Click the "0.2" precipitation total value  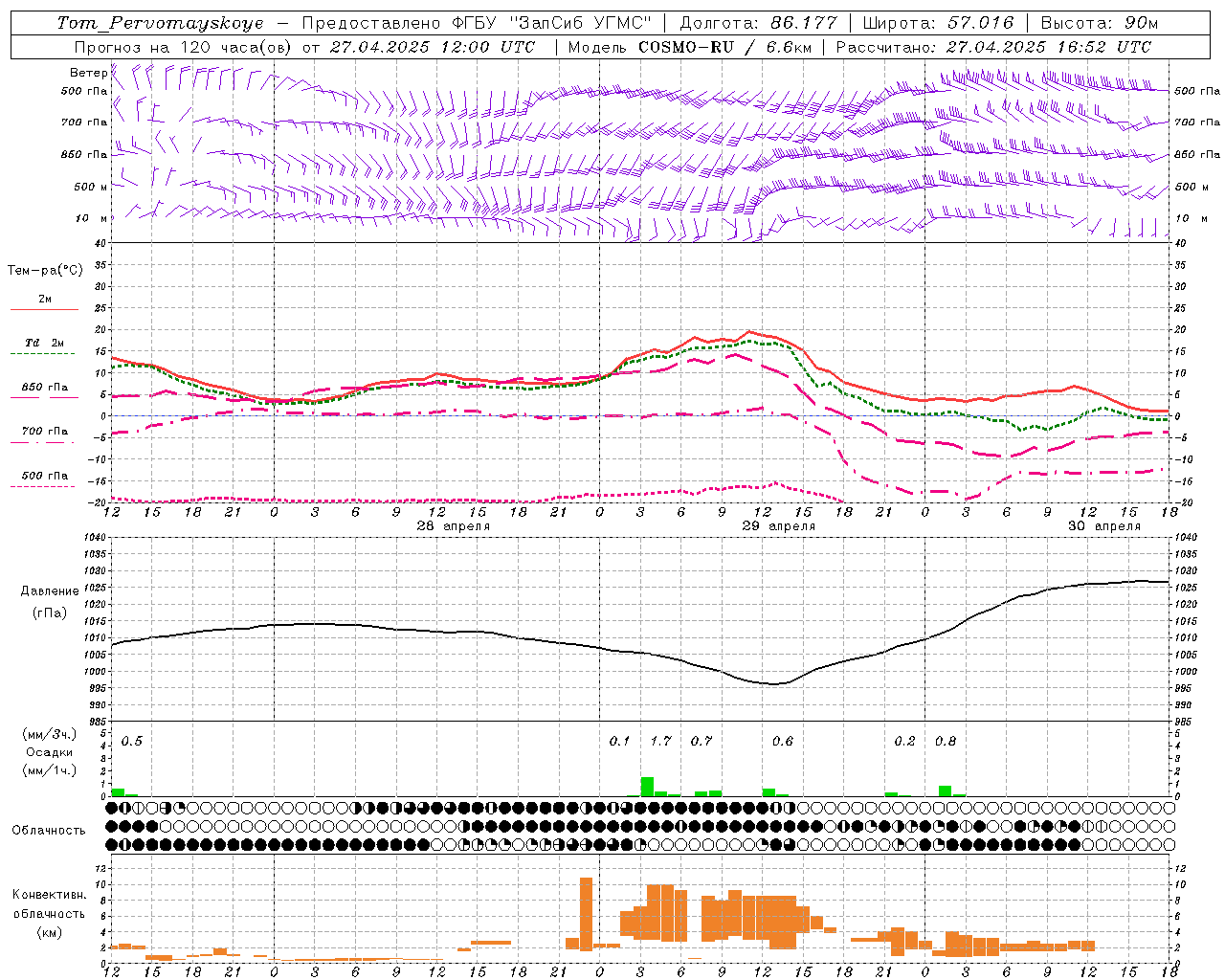(904, 742)
